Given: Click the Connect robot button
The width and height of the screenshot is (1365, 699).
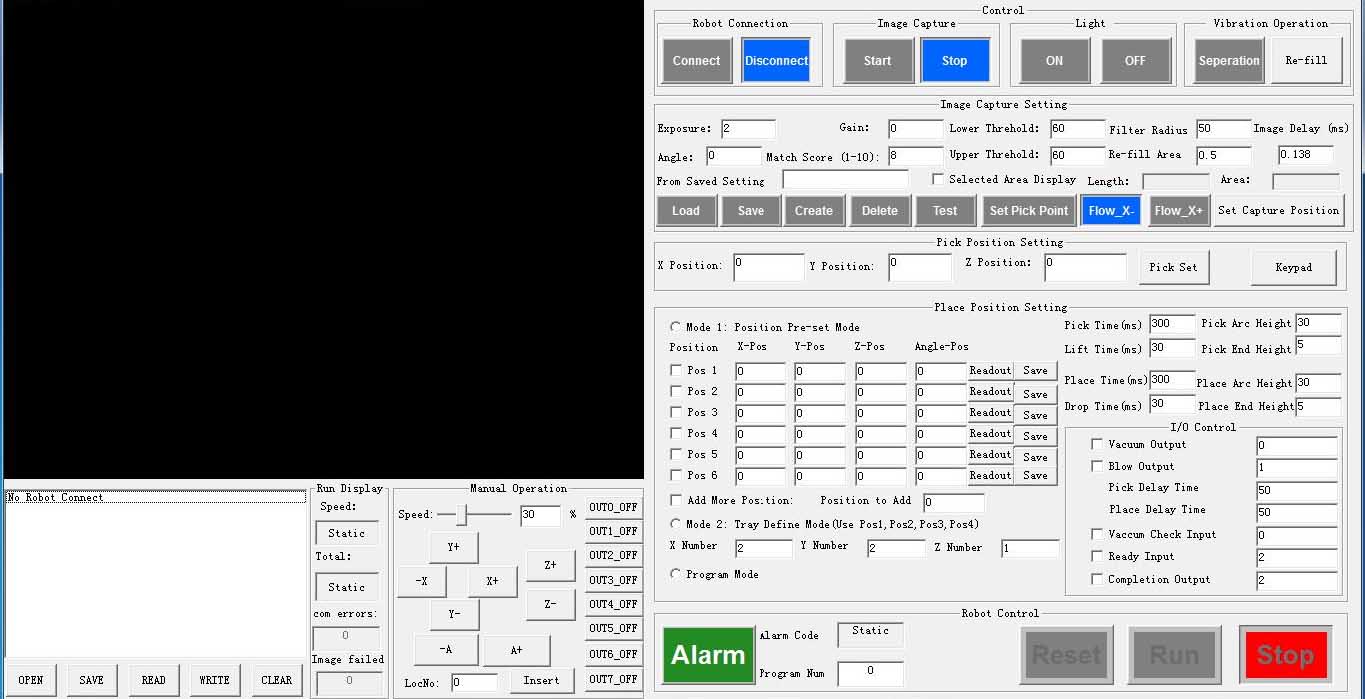Looking at the screenshot, I should coord(696,61).
